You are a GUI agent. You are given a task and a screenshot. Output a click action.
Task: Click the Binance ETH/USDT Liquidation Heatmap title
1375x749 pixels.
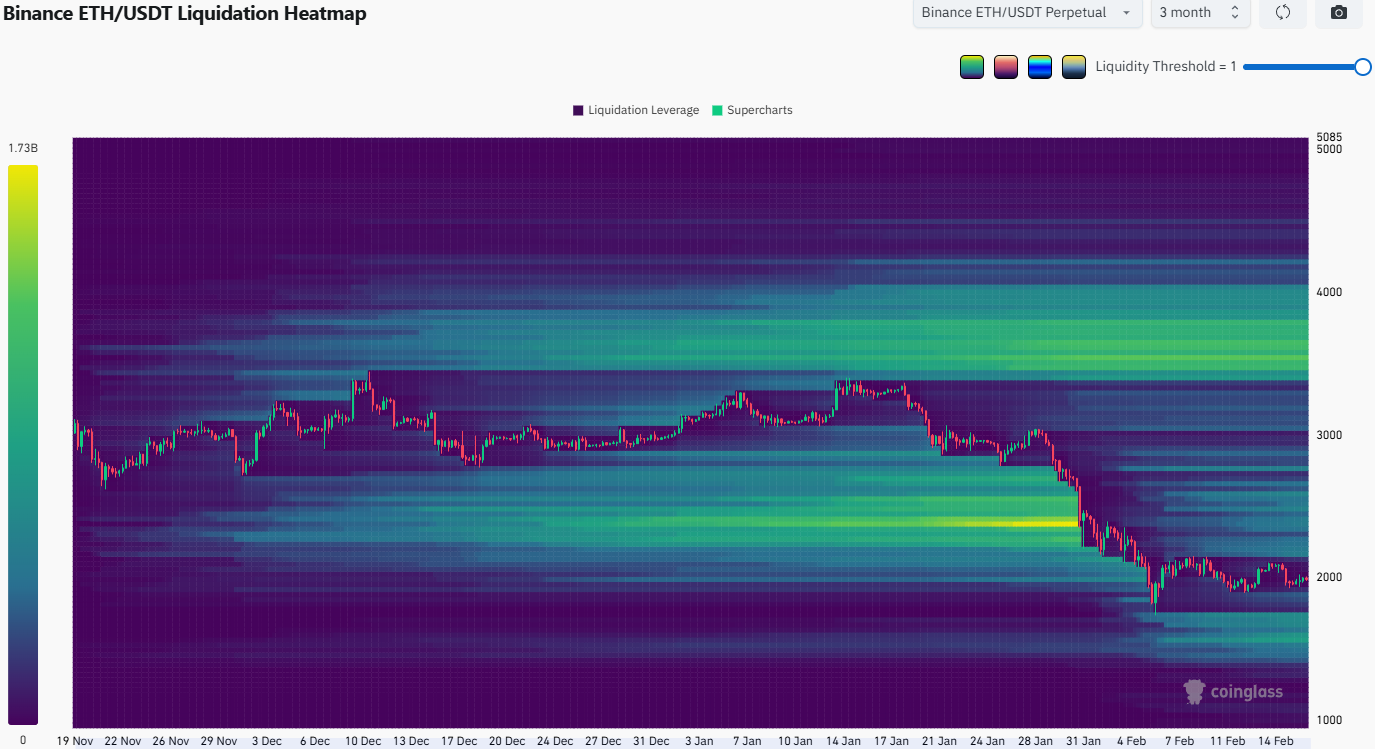pyautogui.click(x=185, y=14)
